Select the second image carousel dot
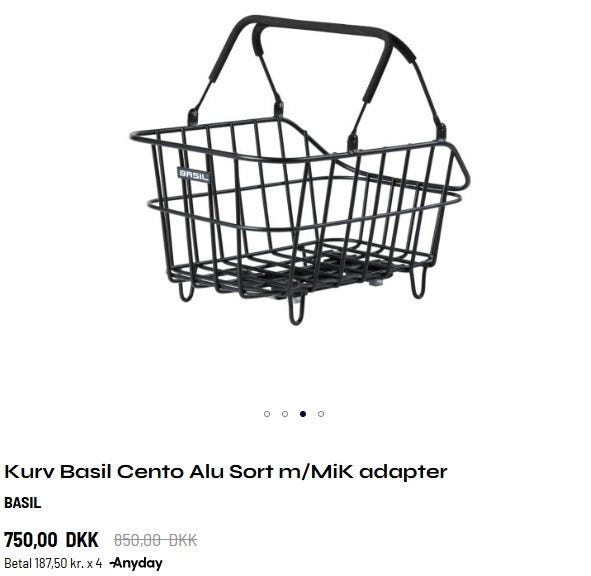The width and height of the screenshot is (591, 576). [285, 414]
